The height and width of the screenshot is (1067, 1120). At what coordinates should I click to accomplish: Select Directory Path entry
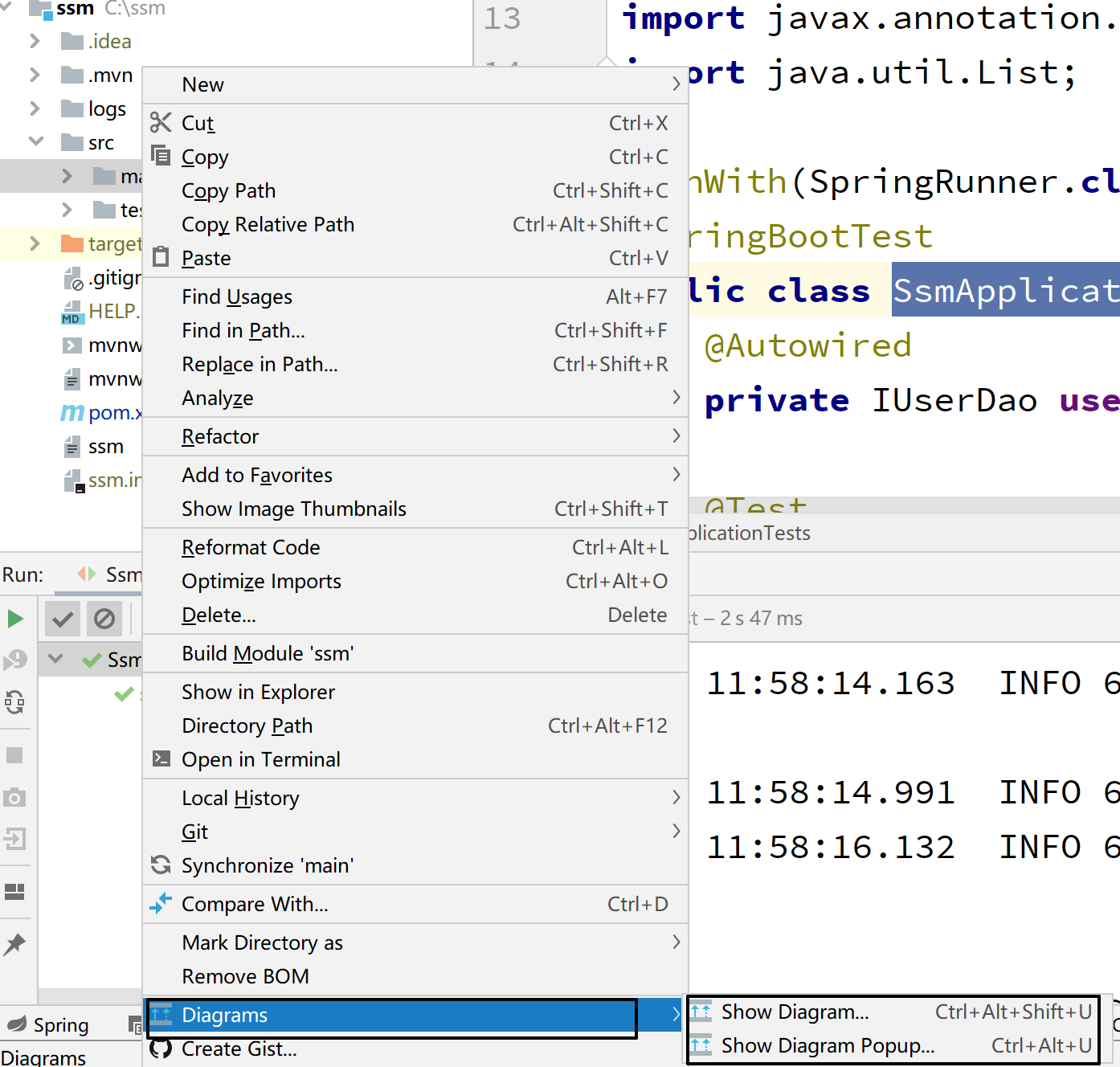(x=415, y=726)
